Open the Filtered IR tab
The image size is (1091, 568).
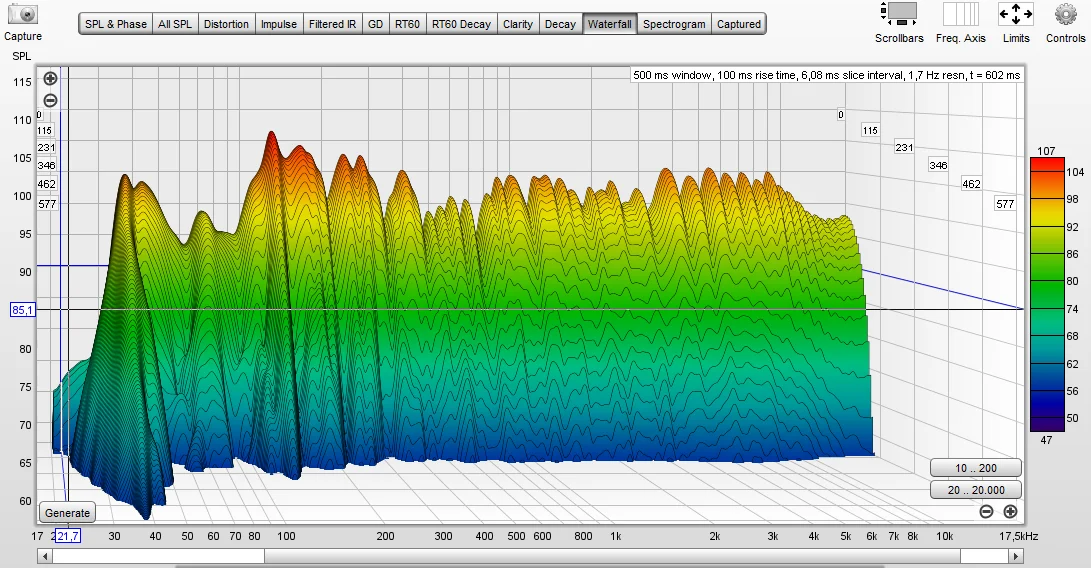333,24
